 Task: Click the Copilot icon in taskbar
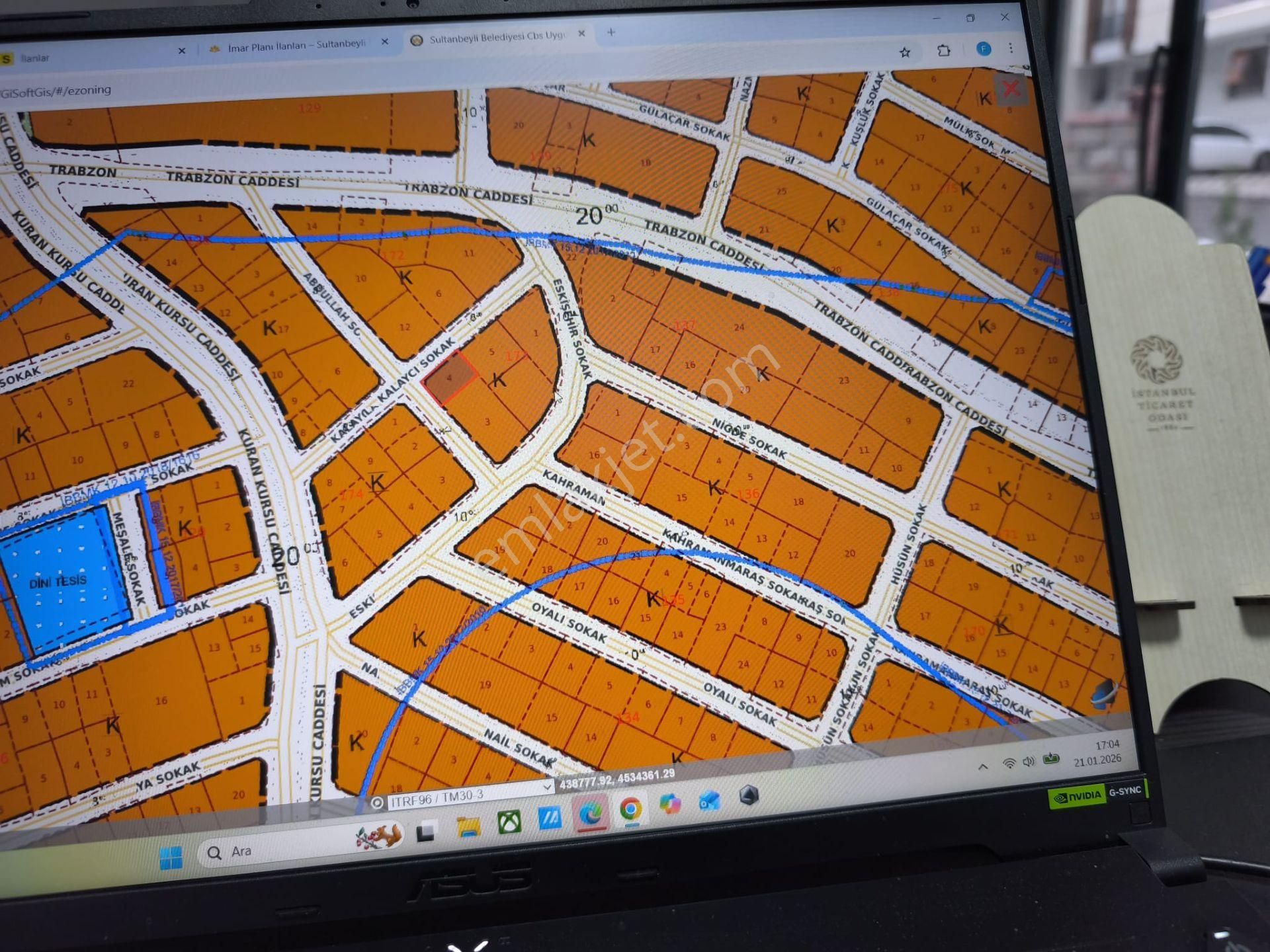[x=670, y=805]
